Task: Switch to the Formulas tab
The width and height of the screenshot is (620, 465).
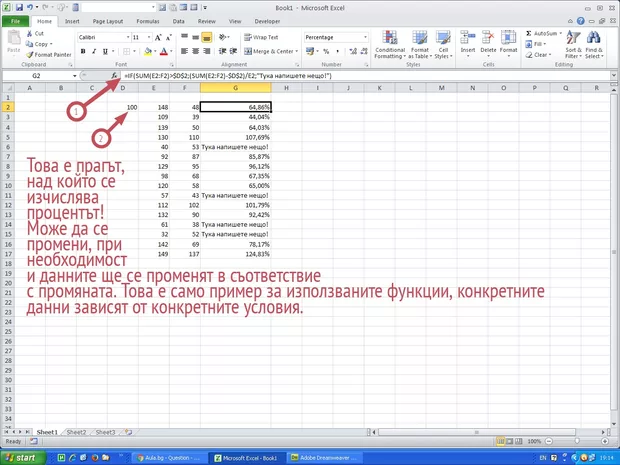Action: point(148,21)
